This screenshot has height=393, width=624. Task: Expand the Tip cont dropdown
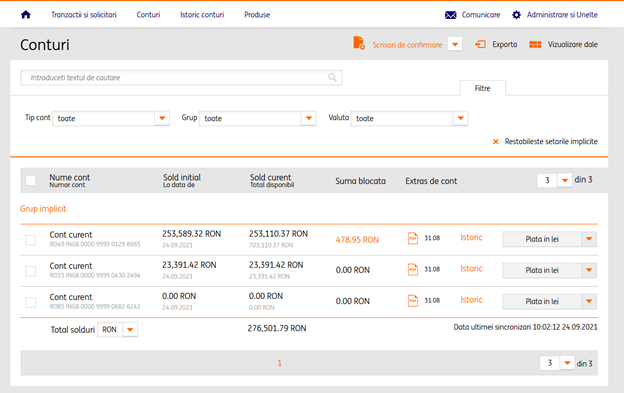coord(162,118)
